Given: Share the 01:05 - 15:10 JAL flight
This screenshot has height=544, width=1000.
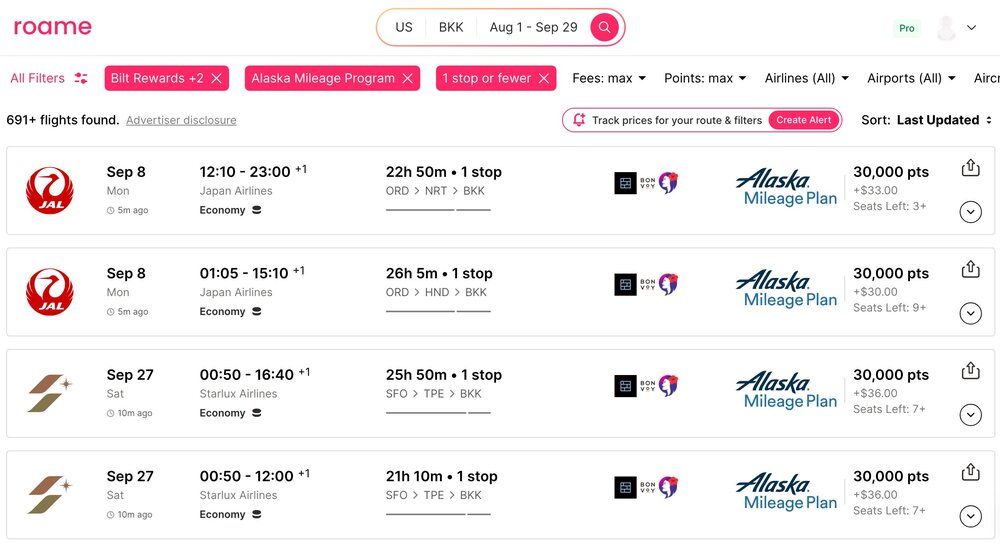Looking at the screenshot, I should coord(969,269).
